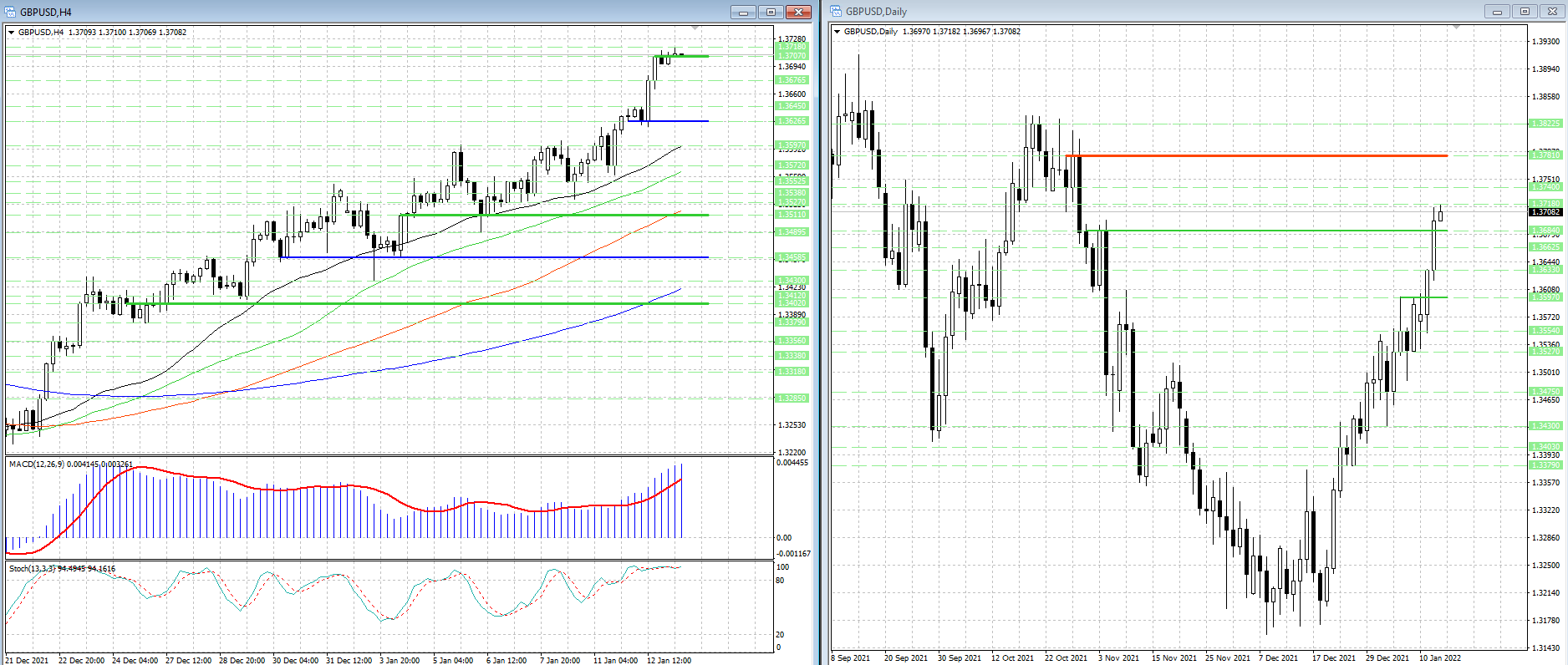Click the 1.37280 price label on H4 scale

point(792,39)
